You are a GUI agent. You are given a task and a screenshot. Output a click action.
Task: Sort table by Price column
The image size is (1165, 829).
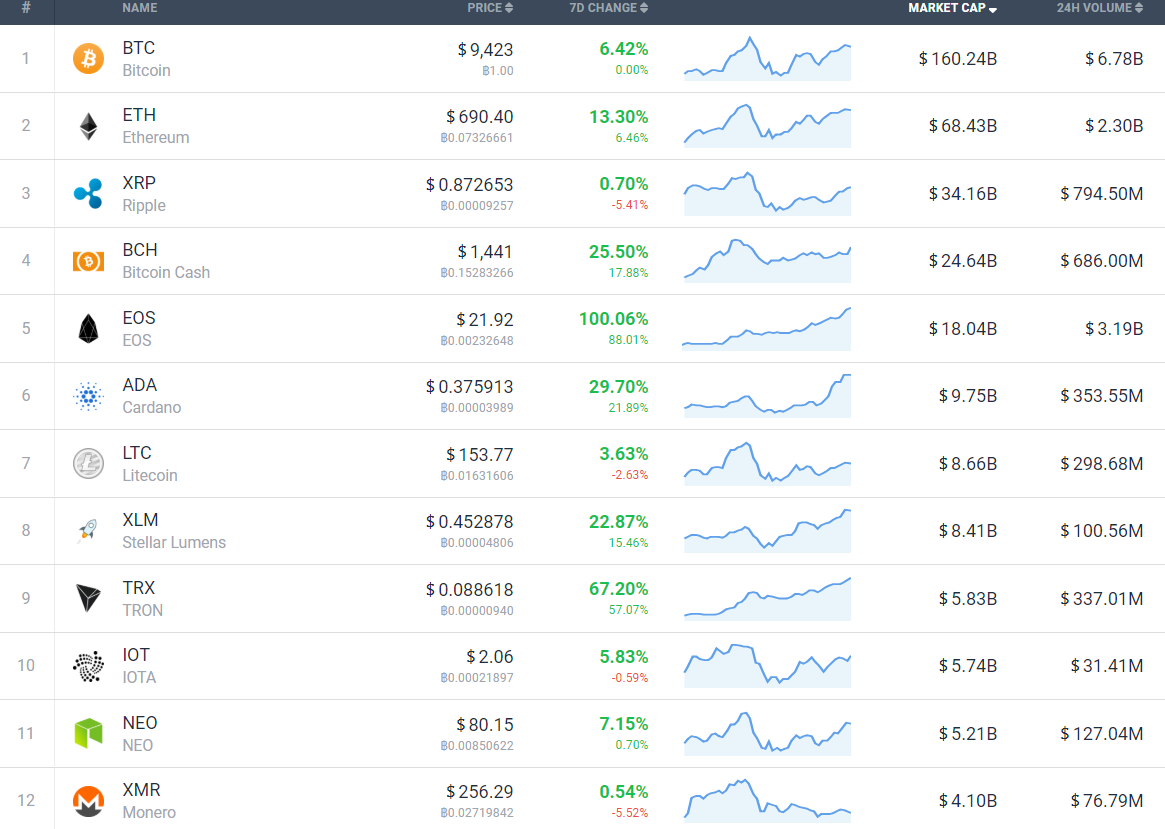[490, 8]
